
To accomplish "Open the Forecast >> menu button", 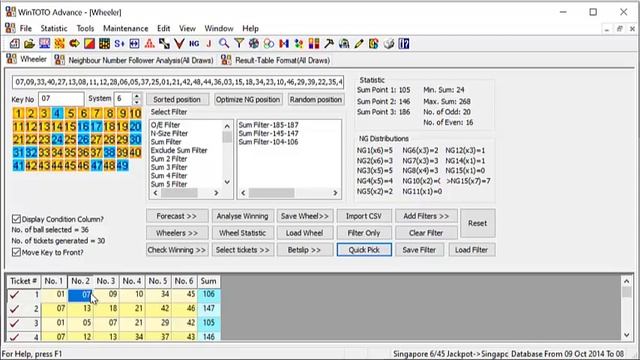I will (x=177, y=216).
